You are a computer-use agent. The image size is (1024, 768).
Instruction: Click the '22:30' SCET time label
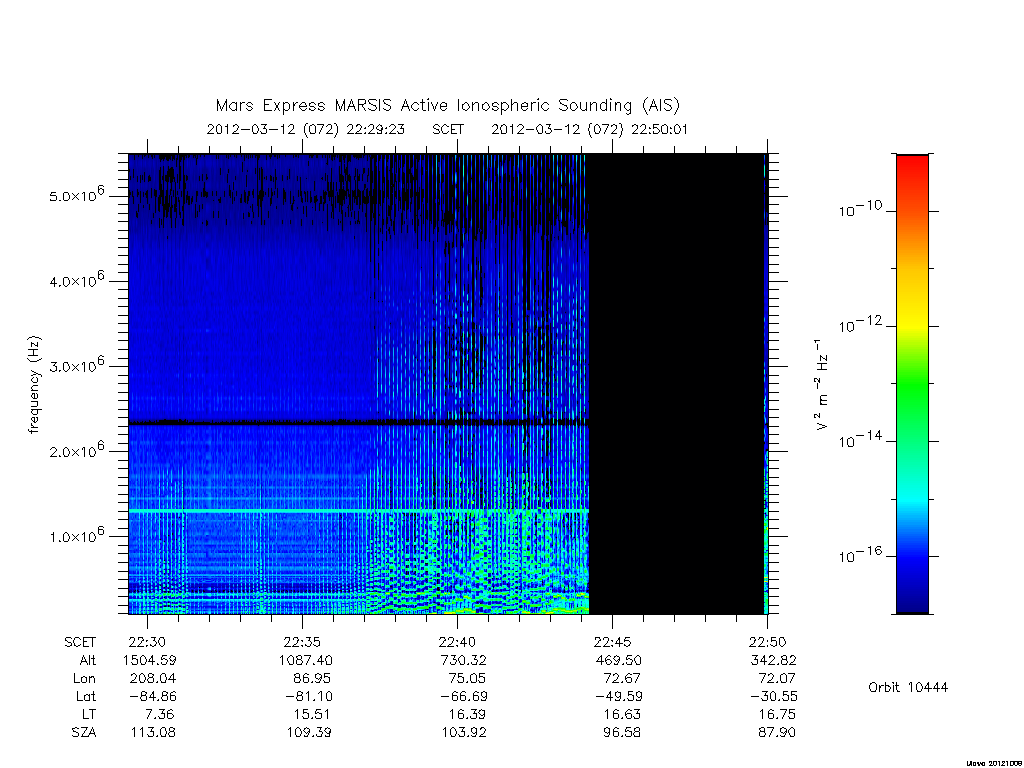click(147, 642)
